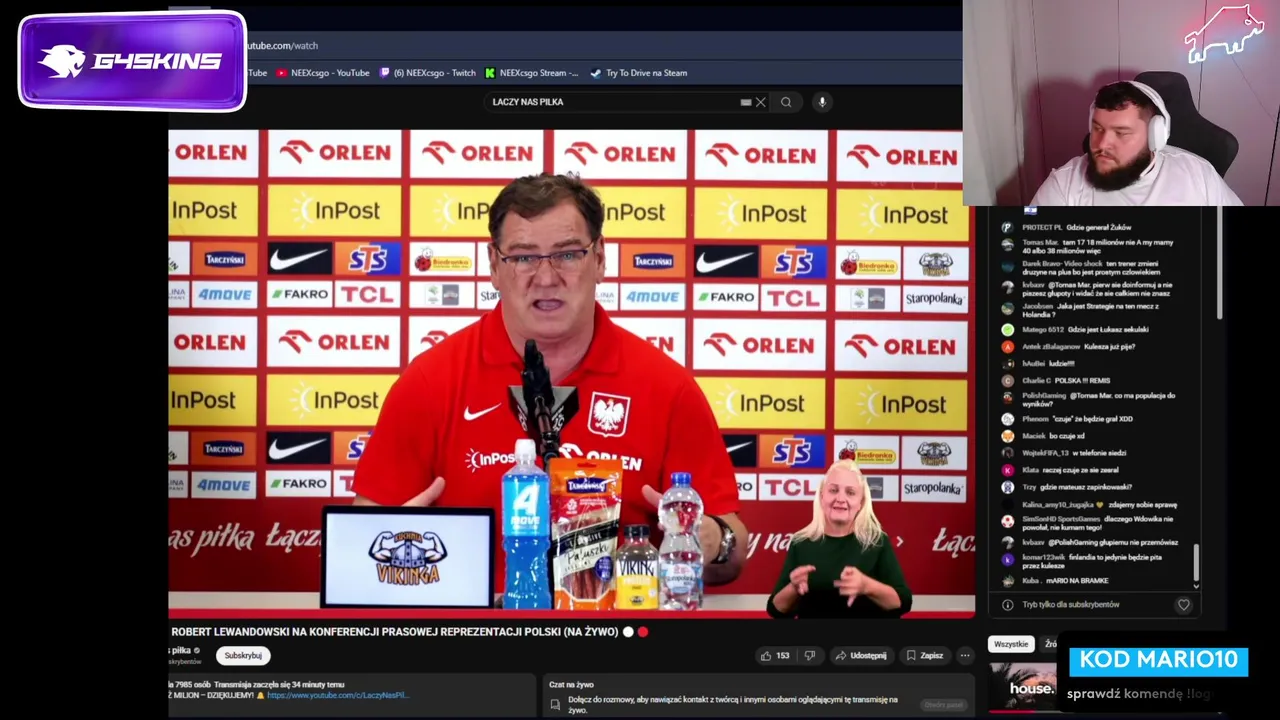Click the search magnifier button
The width and height of the screenshot is (1280, 720).
(786, 102)
